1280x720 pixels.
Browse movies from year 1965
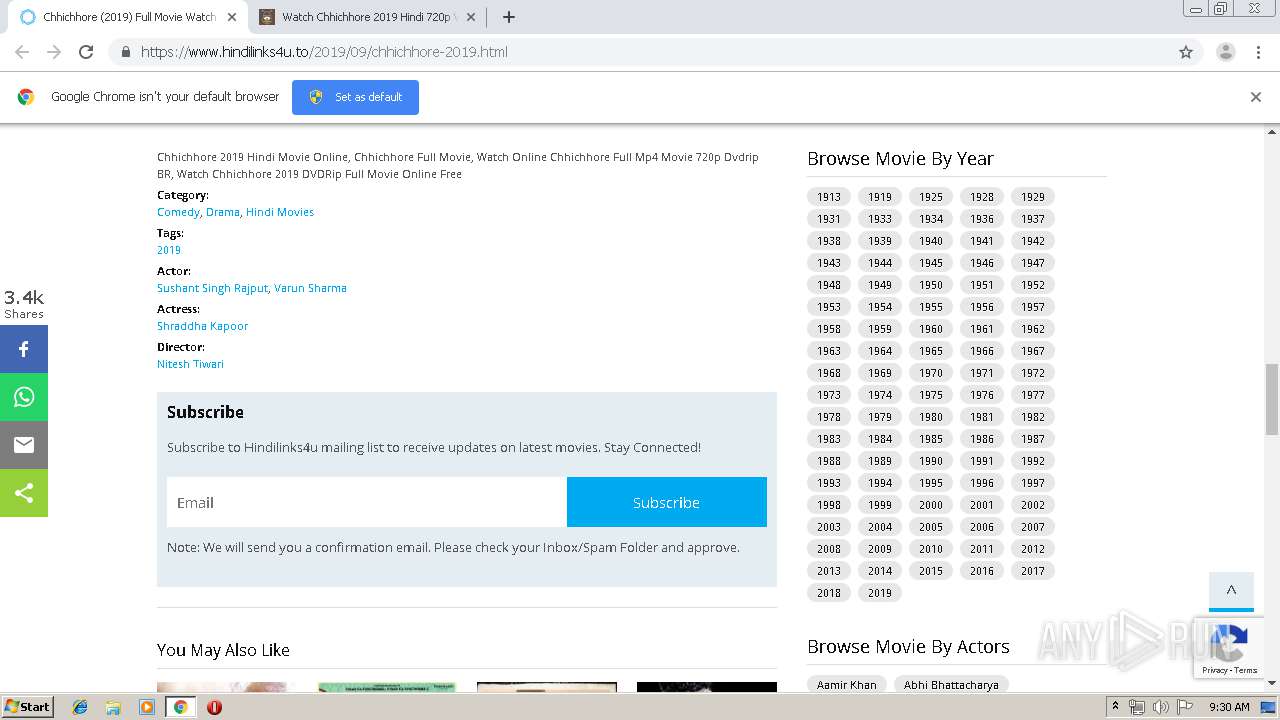point(931,351)
